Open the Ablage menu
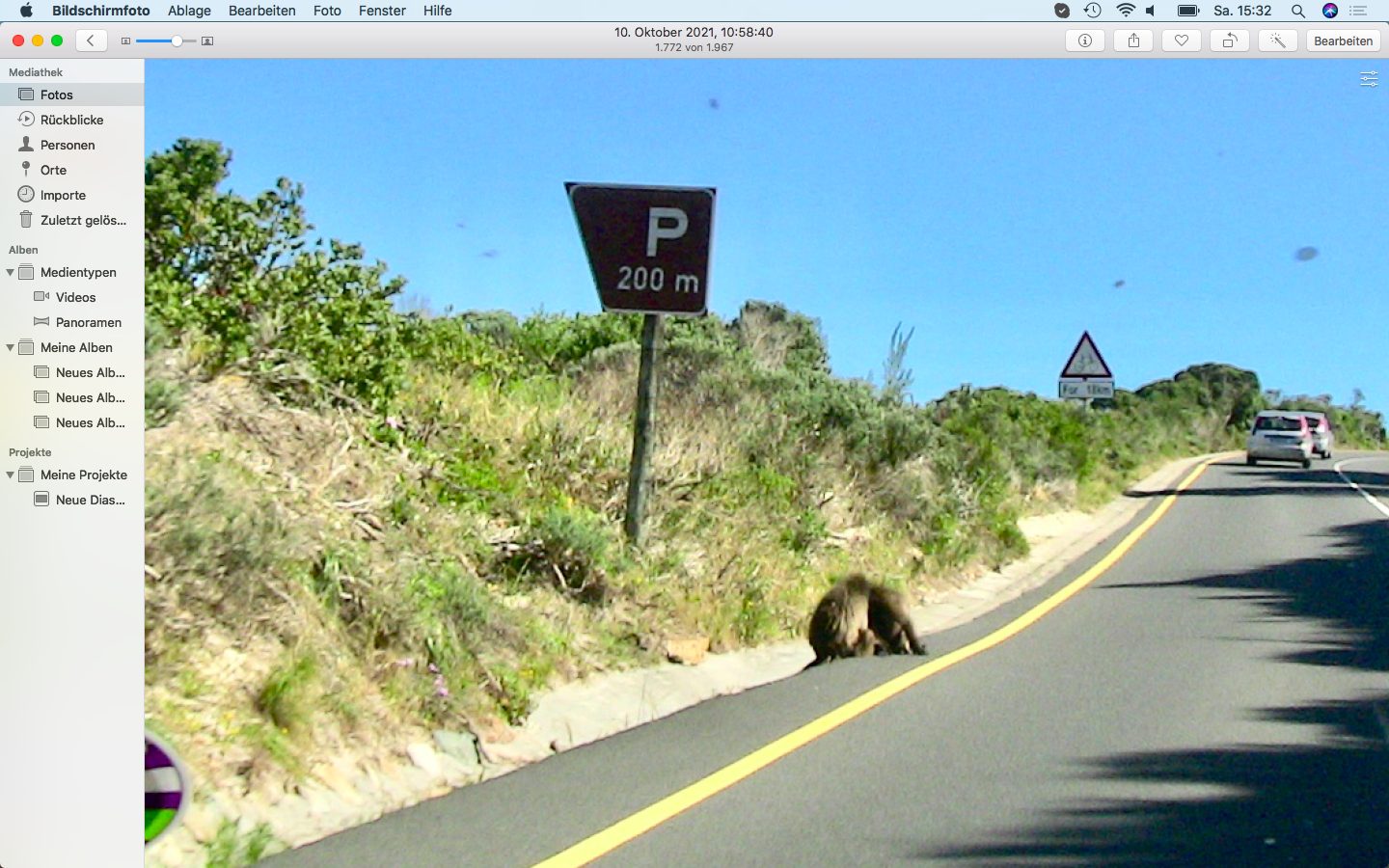The image size is (1389, 868). click(189, 11)
